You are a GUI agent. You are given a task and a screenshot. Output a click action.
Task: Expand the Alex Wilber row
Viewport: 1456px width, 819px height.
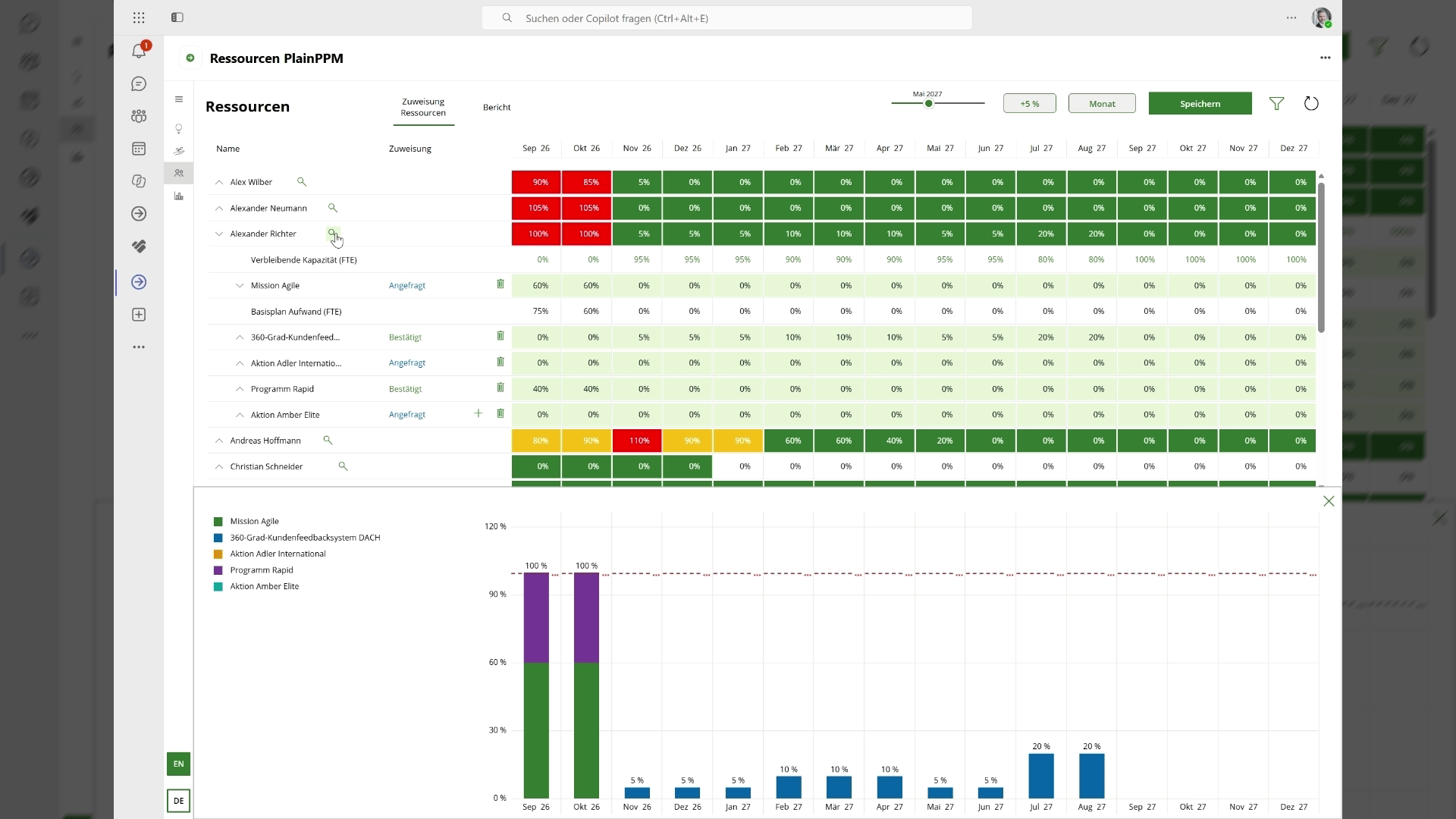click(x=219, y=182)
